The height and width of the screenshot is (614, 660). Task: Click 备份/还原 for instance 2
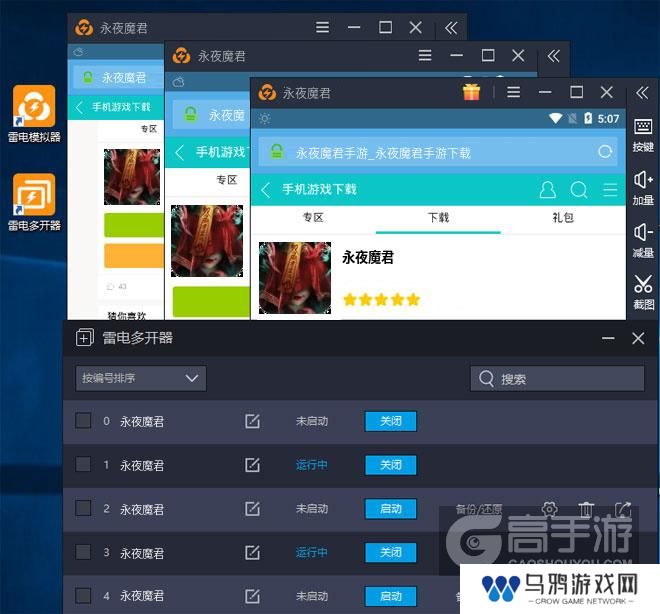pos(479,509)
